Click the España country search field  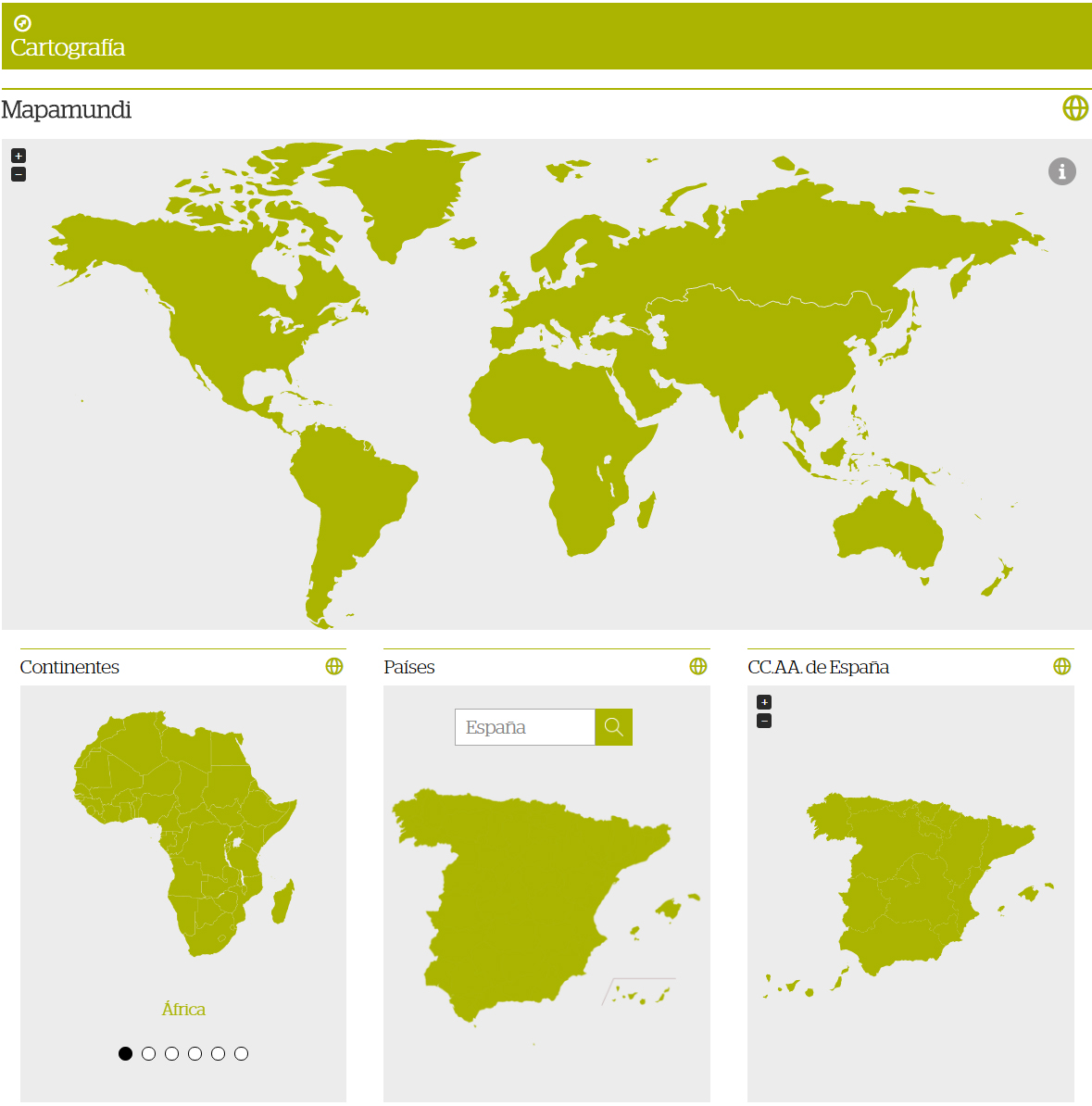pyautogui.click(x=524, y=727)
